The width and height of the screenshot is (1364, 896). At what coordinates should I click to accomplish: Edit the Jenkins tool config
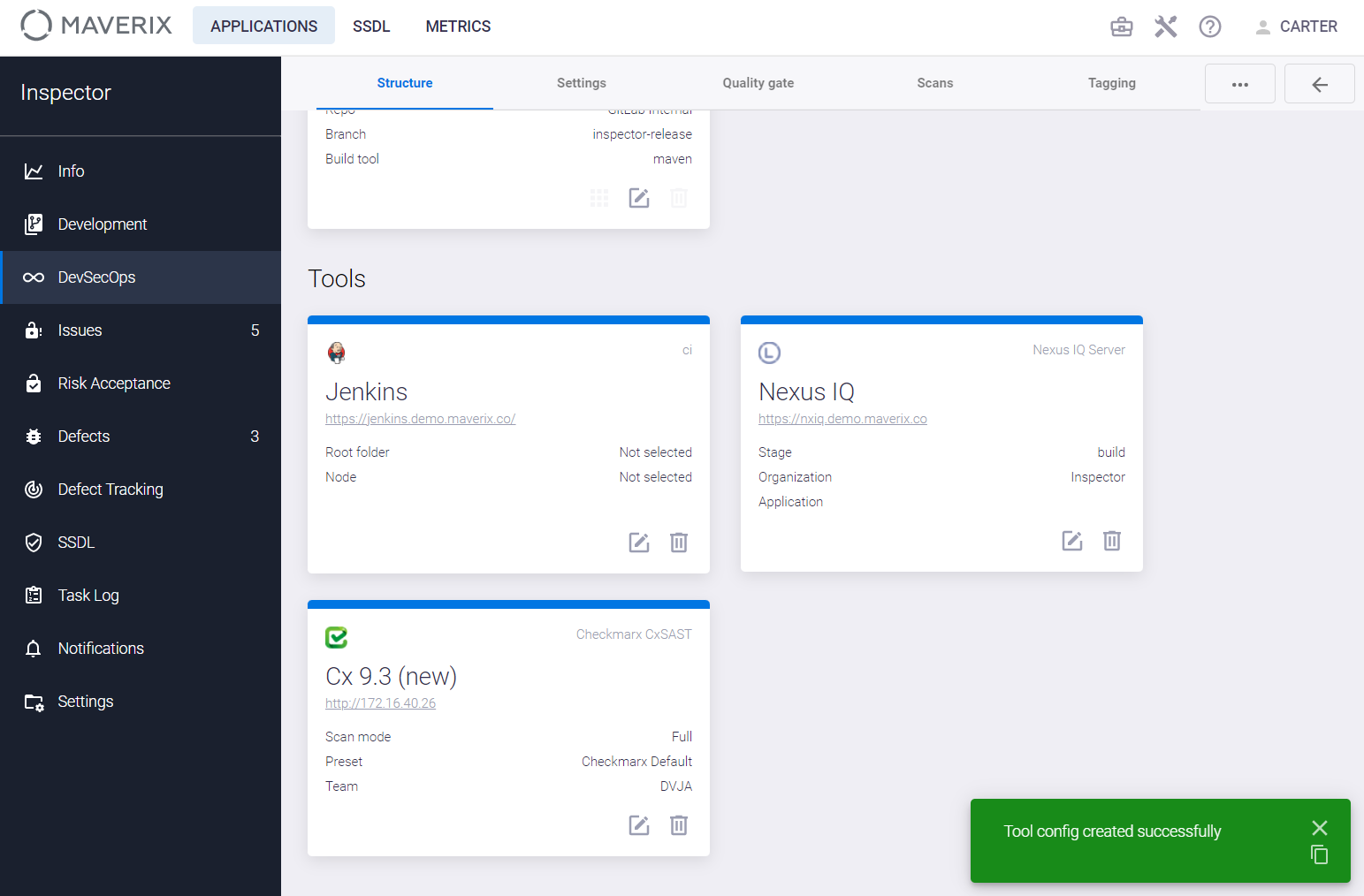[x=639, y=543]
